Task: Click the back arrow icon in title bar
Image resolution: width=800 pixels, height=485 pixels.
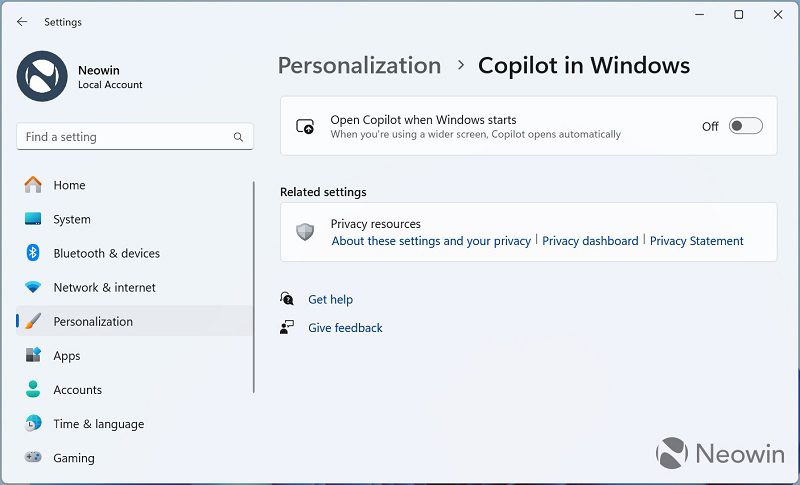Action: click(x=22, y=21)
